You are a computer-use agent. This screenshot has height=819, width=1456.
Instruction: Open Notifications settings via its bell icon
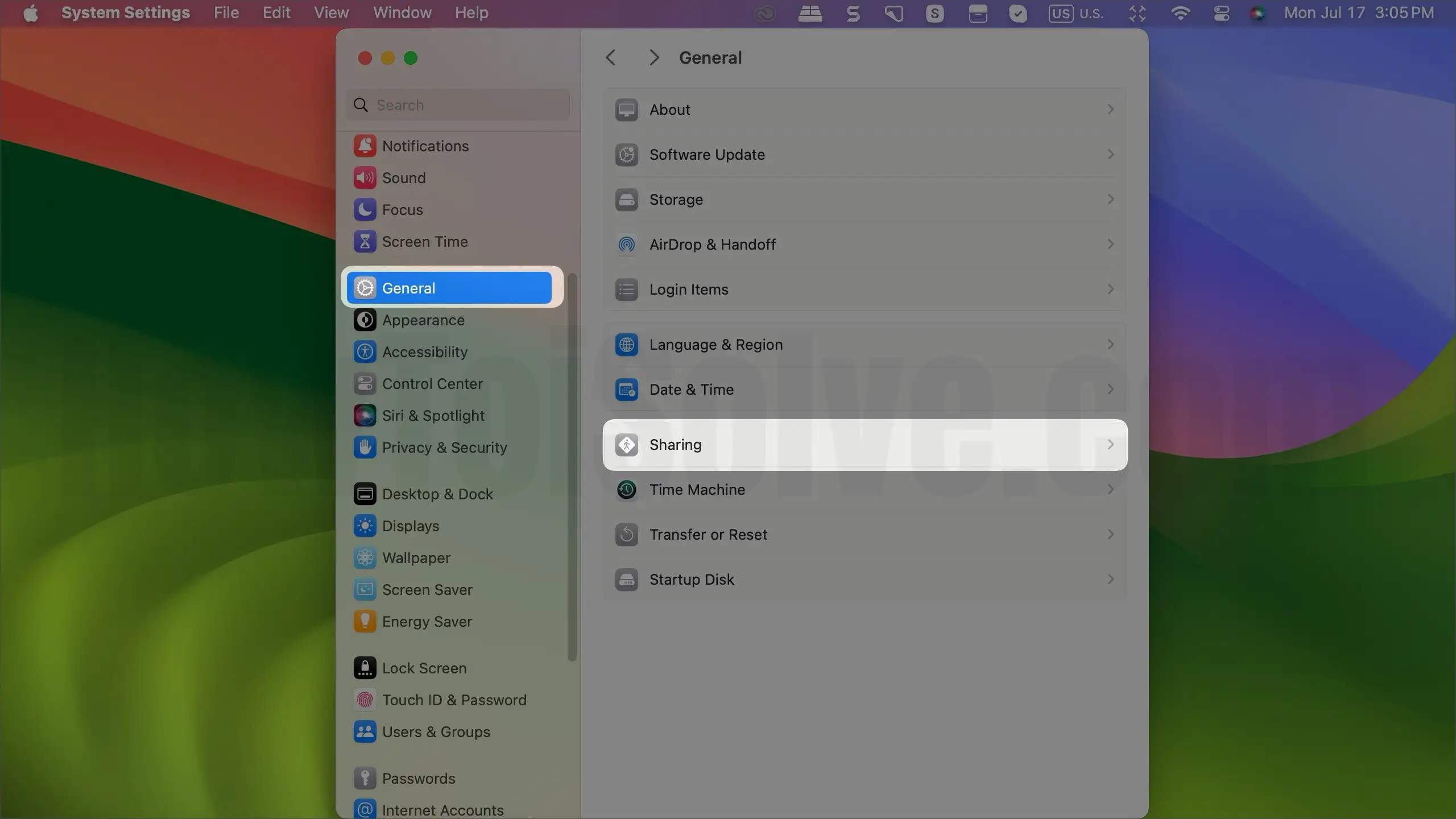click(x=365, y=146)
